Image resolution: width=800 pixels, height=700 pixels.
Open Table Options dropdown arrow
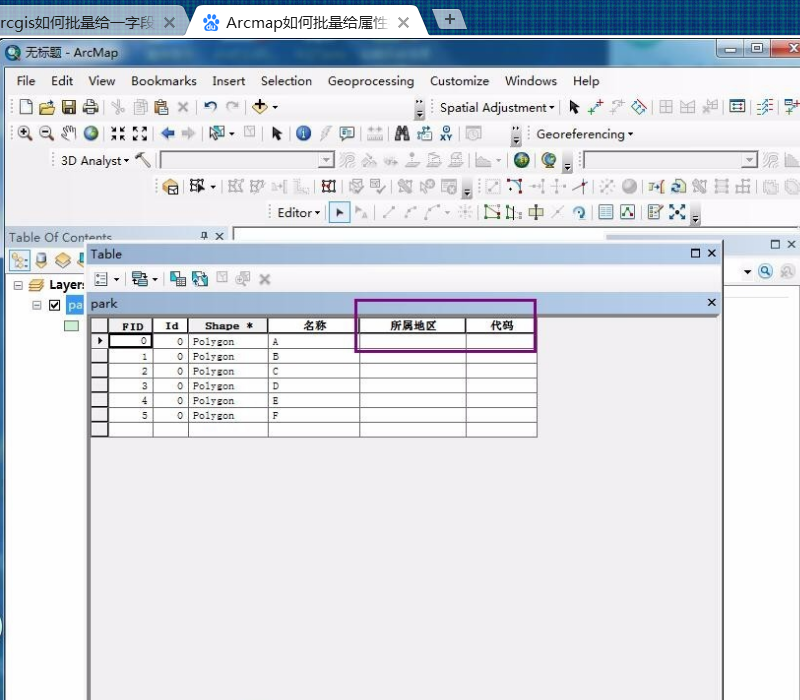pos(116,279)
